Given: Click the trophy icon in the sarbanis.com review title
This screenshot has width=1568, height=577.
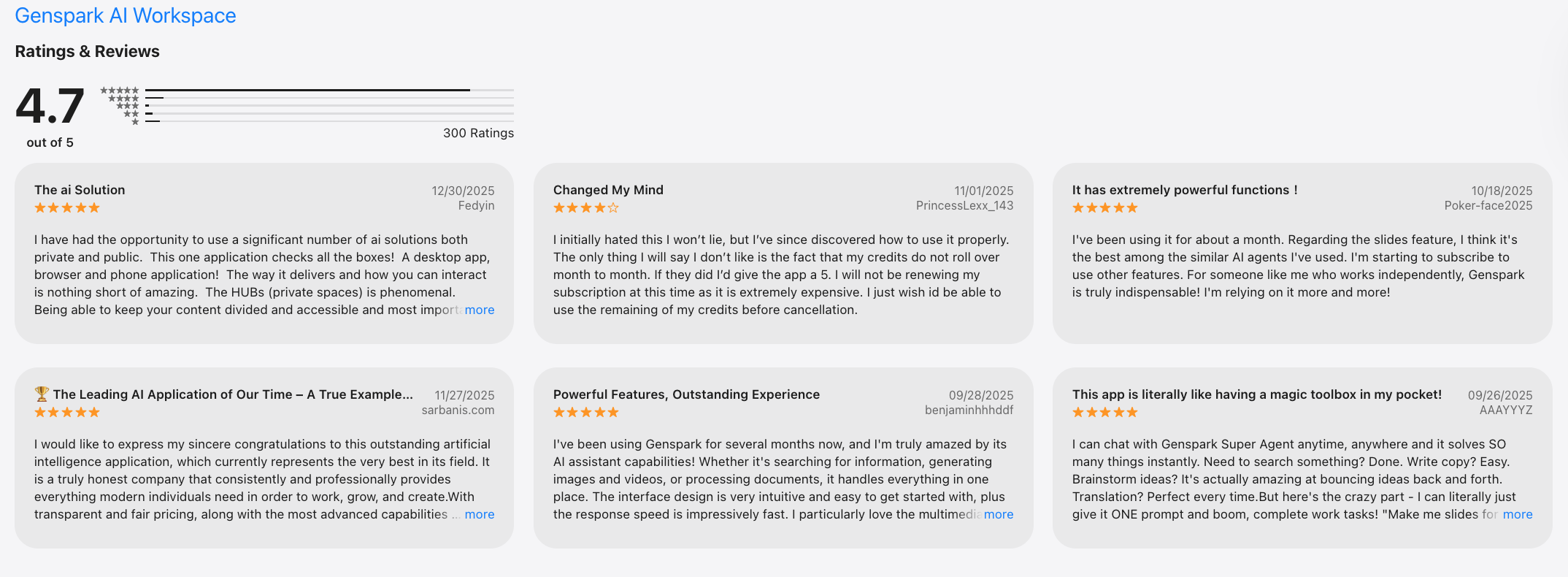Looking at the screenshot, I should [x=42, y=394].
